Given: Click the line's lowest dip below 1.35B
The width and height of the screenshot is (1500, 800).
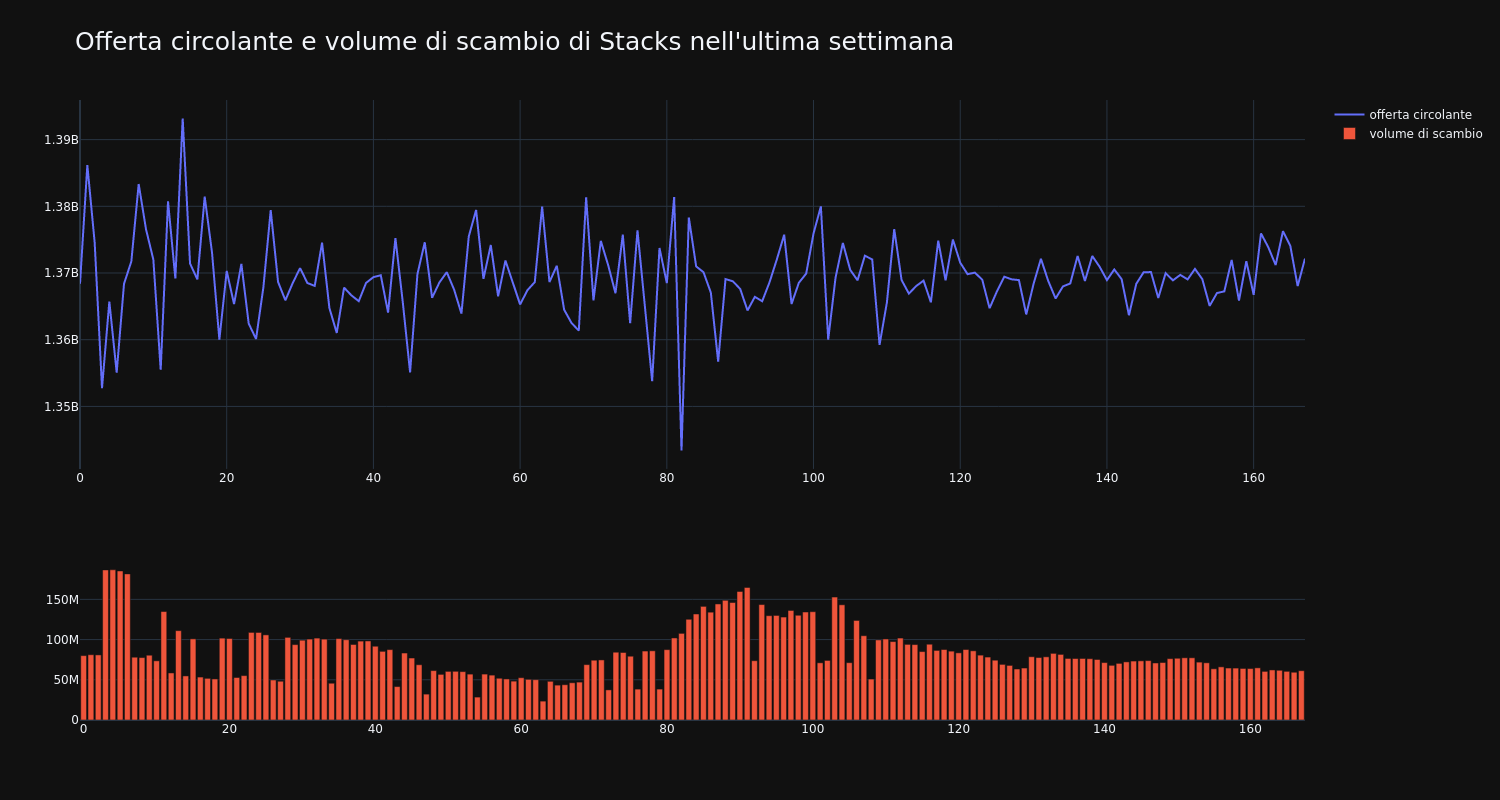Looking at the screenshot, I should pyautogui.click(x=681, y=449).
